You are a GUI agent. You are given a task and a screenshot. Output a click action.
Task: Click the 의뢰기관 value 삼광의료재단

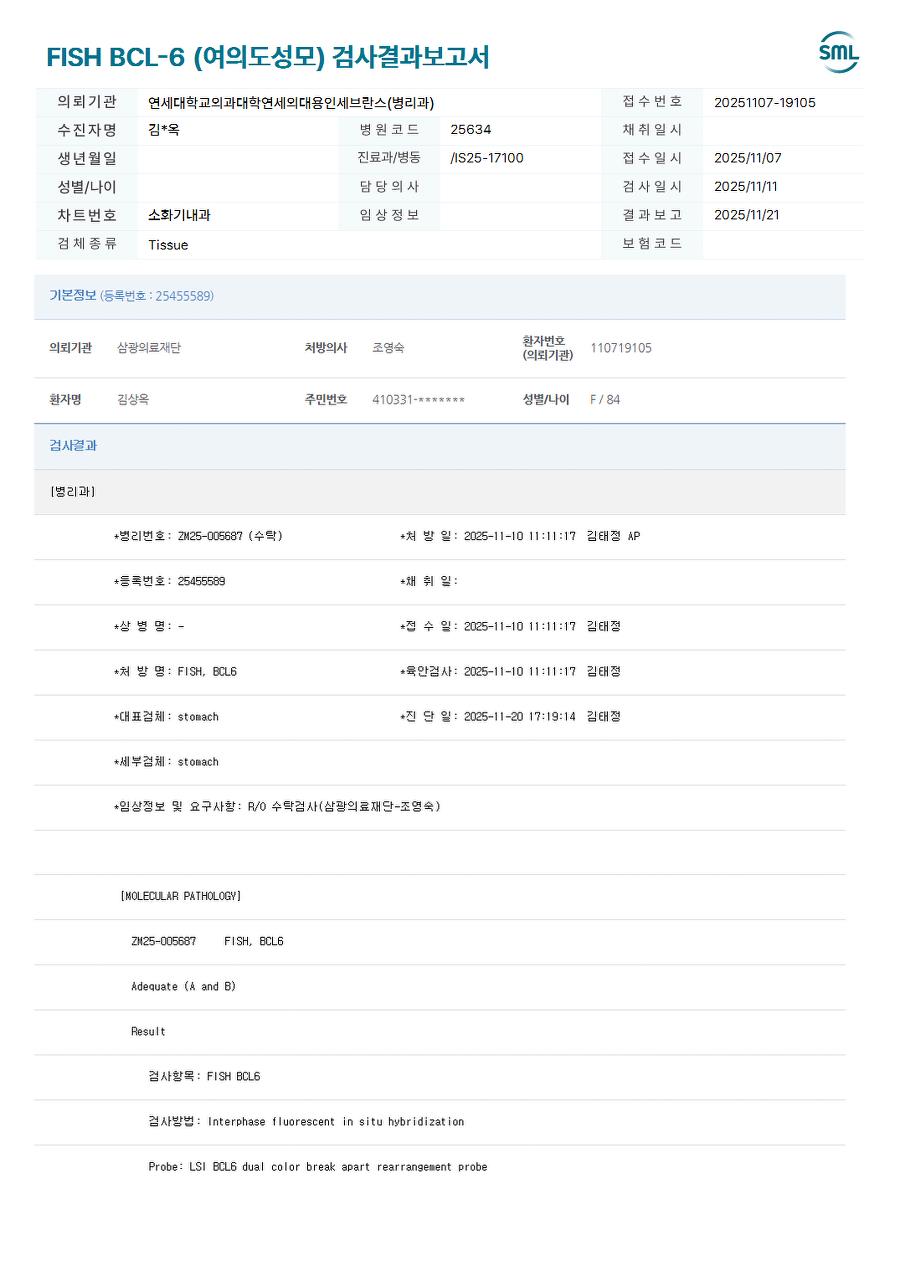(149, 348)
